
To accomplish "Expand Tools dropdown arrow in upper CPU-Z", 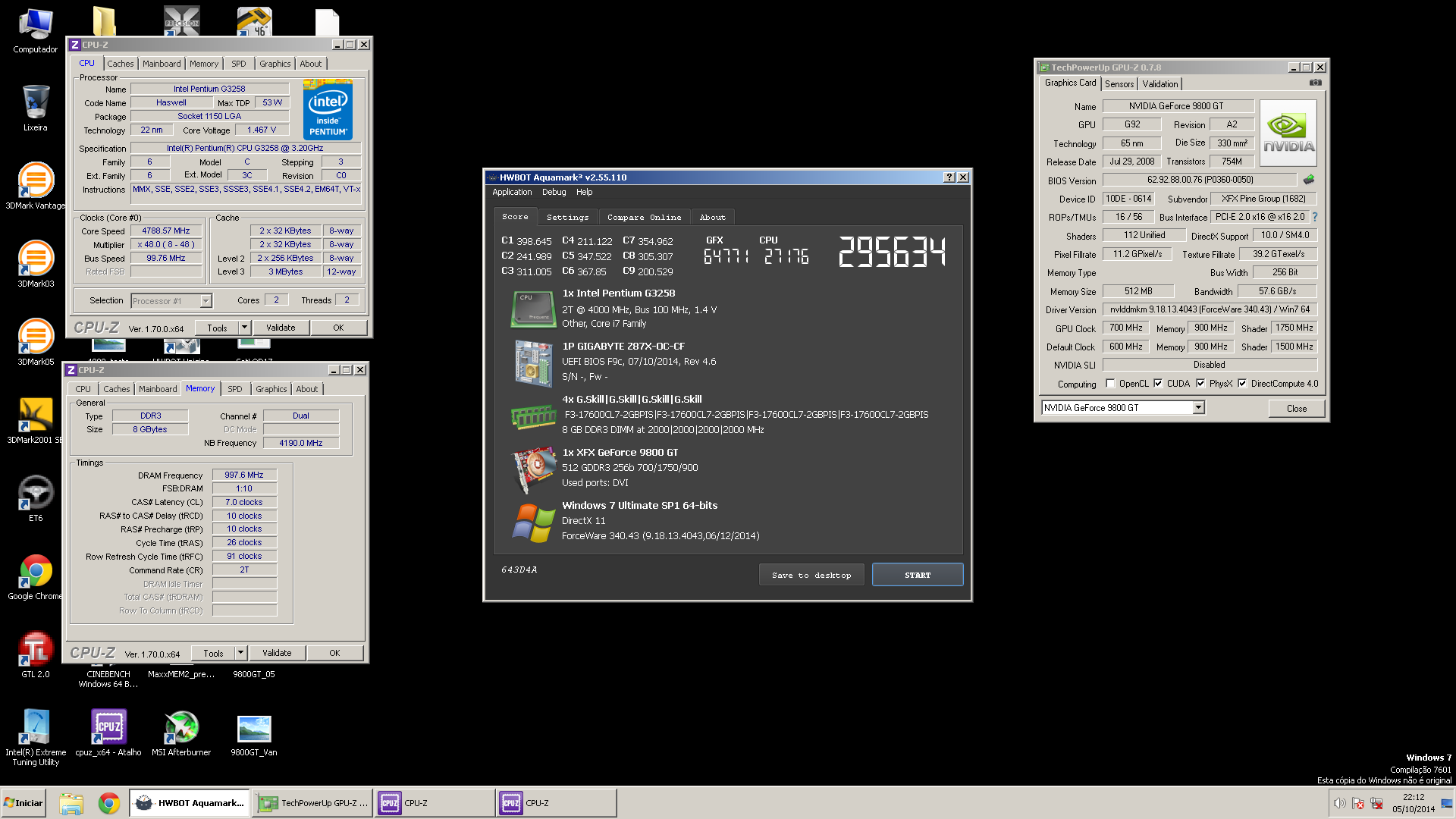I will 244,328.
